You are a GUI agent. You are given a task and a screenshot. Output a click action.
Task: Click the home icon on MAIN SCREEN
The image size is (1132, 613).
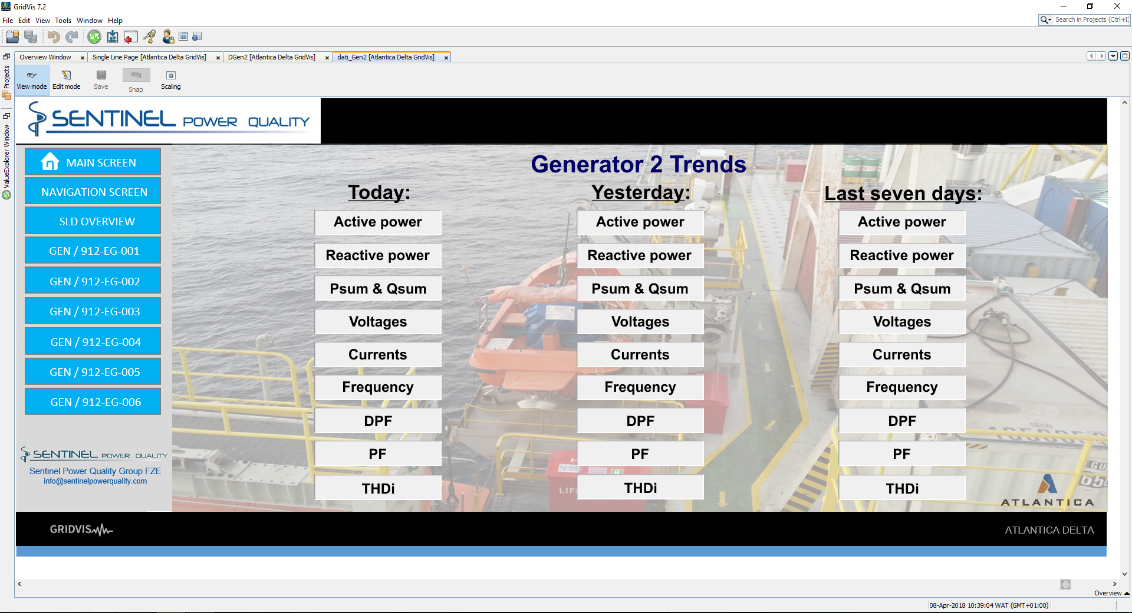pyautogui.click(x=50, y=162)
